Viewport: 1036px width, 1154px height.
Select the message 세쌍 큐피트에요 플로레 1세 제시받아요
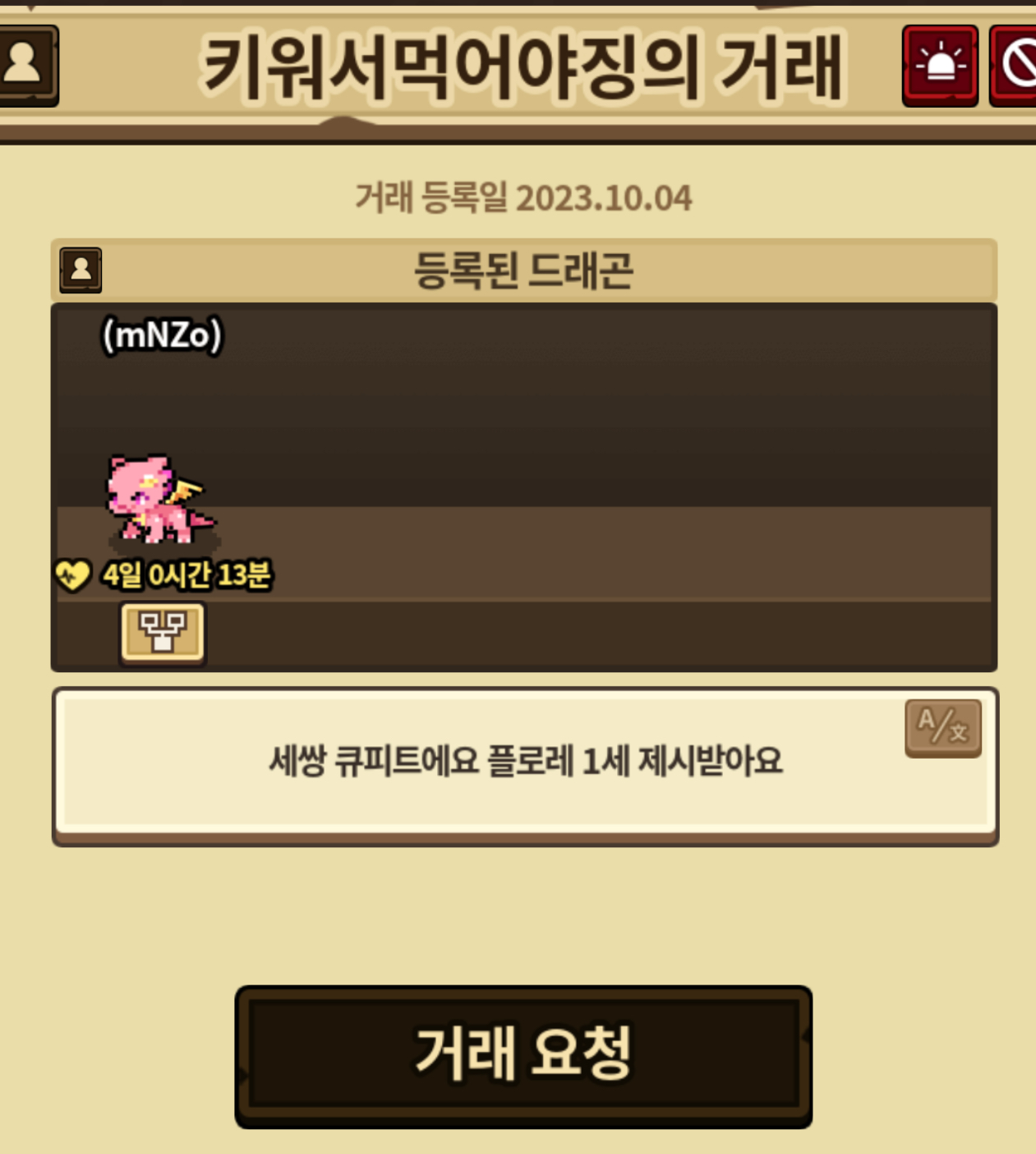click(x=526, y=760)
